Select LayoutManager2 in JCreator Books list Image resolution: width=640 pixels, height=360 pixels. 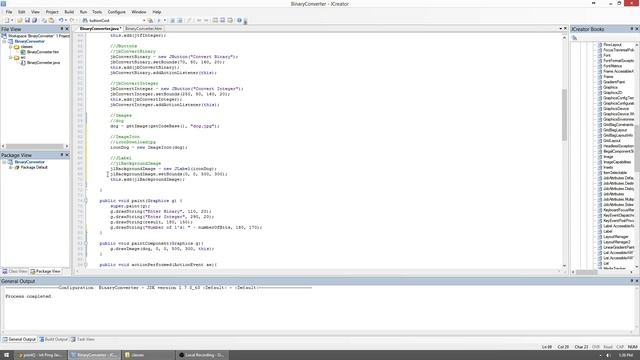pos(616,242)
